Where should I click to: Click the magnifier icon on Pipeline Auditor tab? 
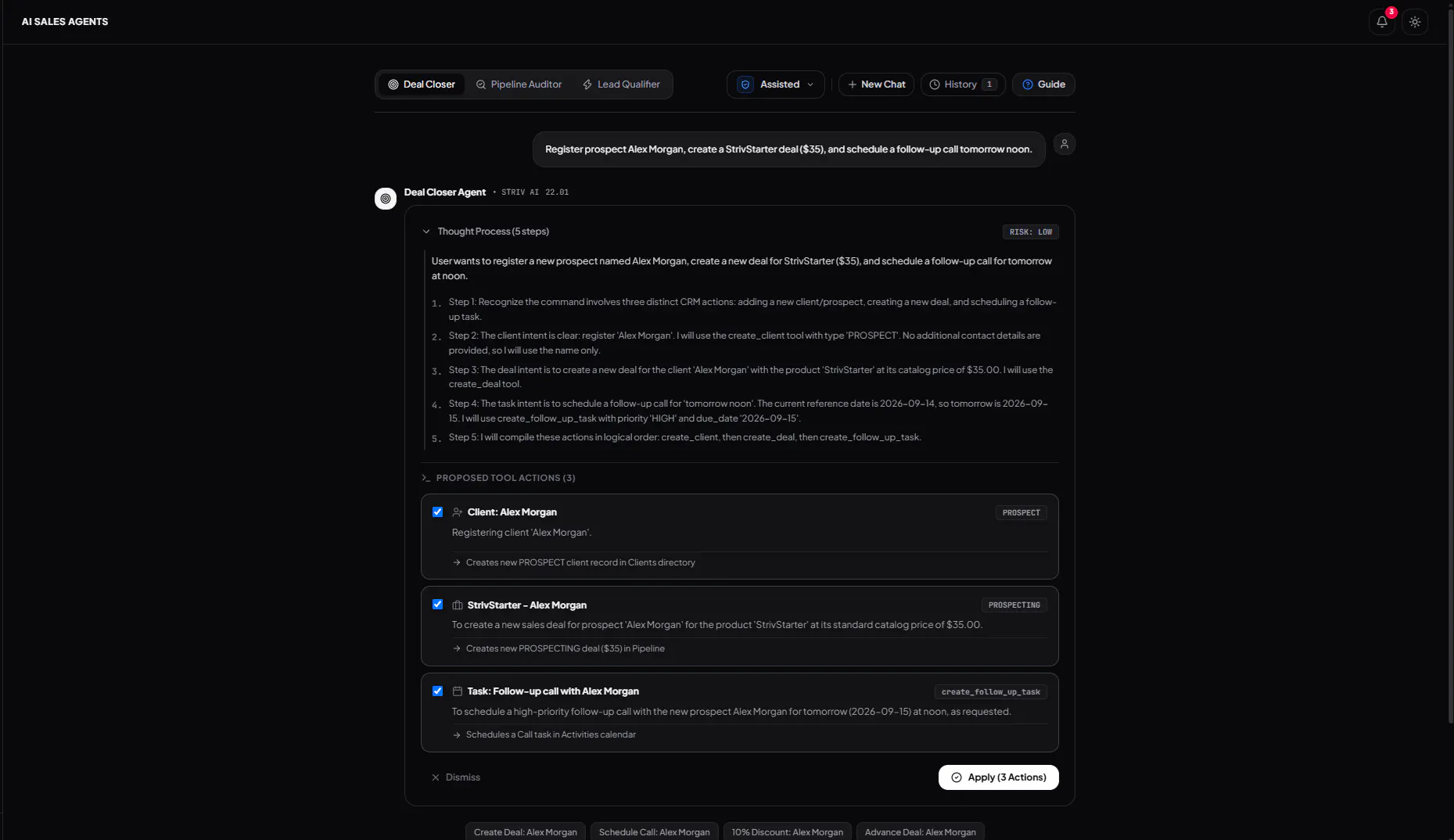coord(481,84)
